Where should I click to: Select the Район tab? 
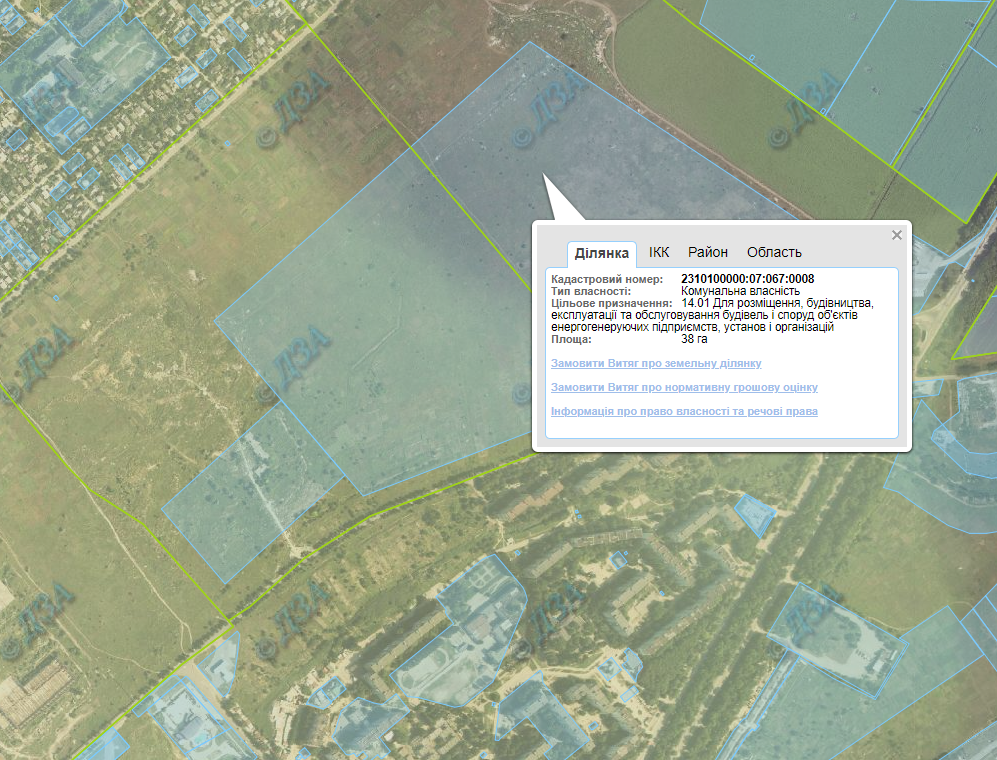tap(708, 252)
